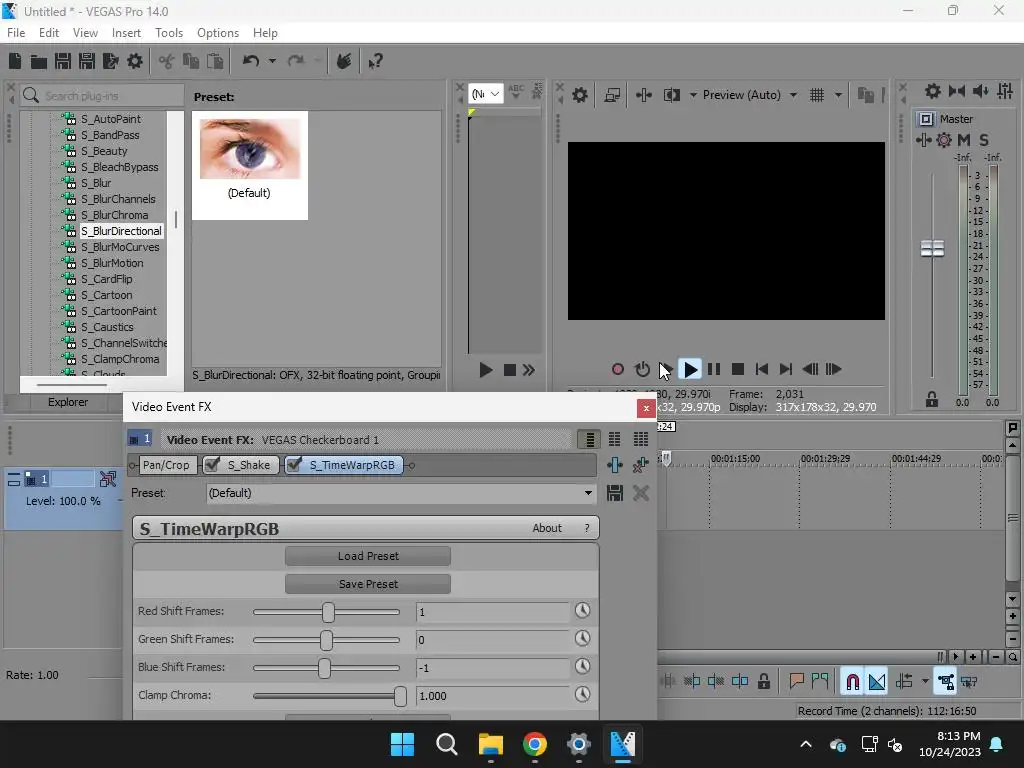Open the Mixing Console faders icon
The height and width of the screenshot is (768, 1024).
coord(1005,91)
